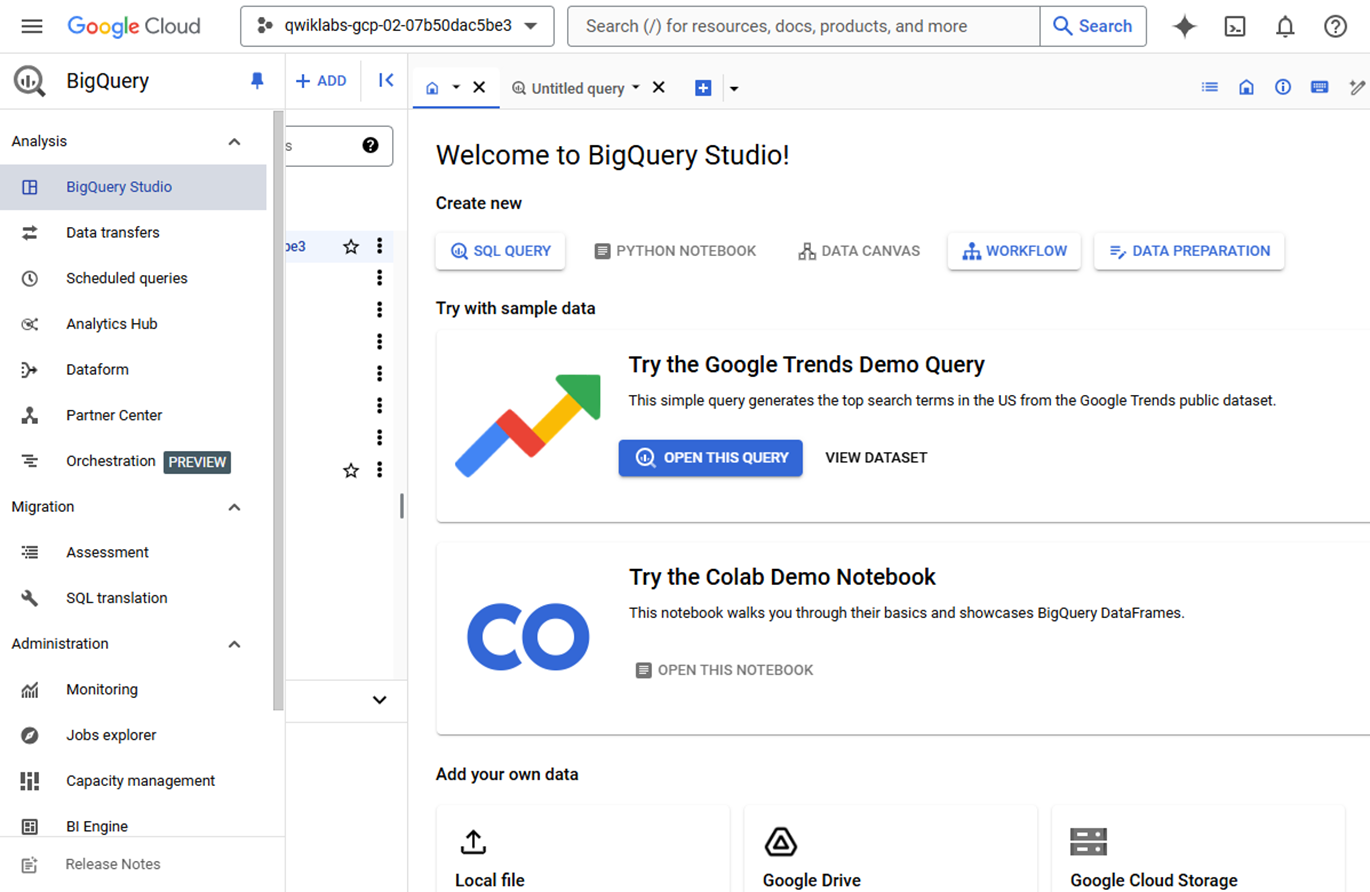Image resolution: width=1370 pixels, height=892 pixels.
Task: Select BigQuery Studio in the sidebar
Action: point(133,187)
